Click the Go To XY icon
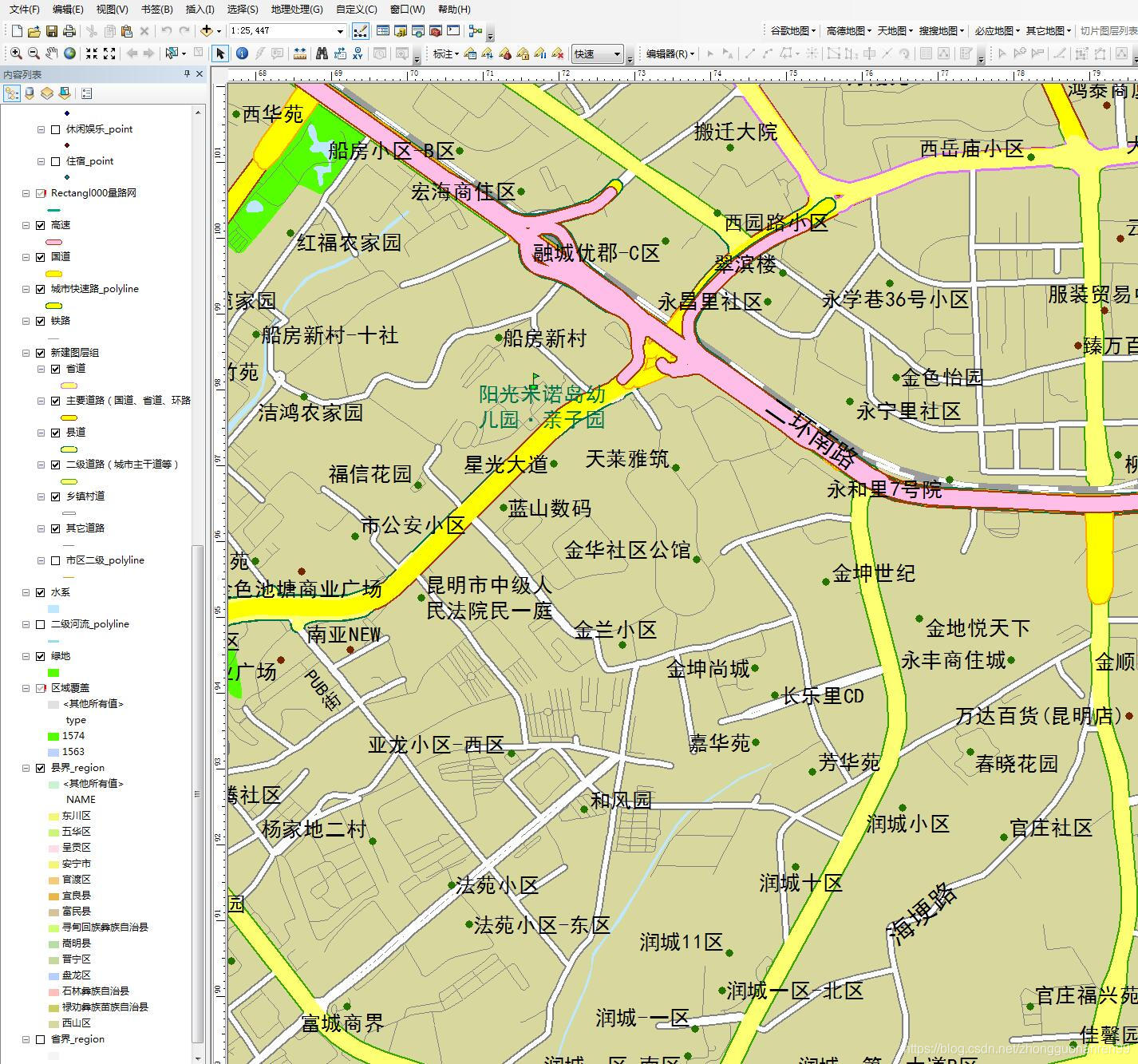Image resolution: width=1138 pixels, height=1064 pixels. click(x=358, y=53)
